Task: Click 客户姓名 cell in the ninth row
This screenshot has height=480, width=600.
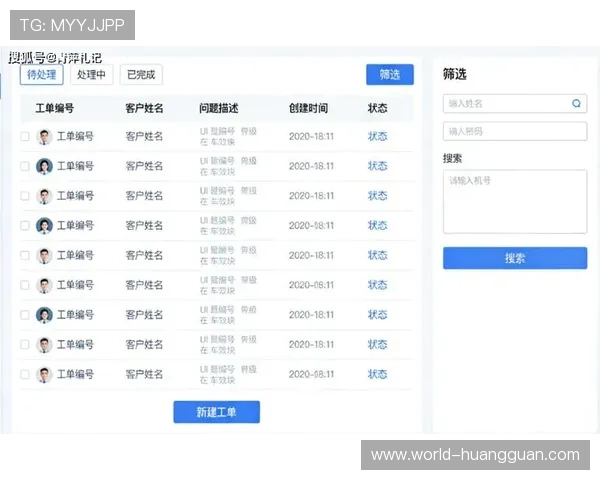Action: pyautogui.click(x=144, y=374)
